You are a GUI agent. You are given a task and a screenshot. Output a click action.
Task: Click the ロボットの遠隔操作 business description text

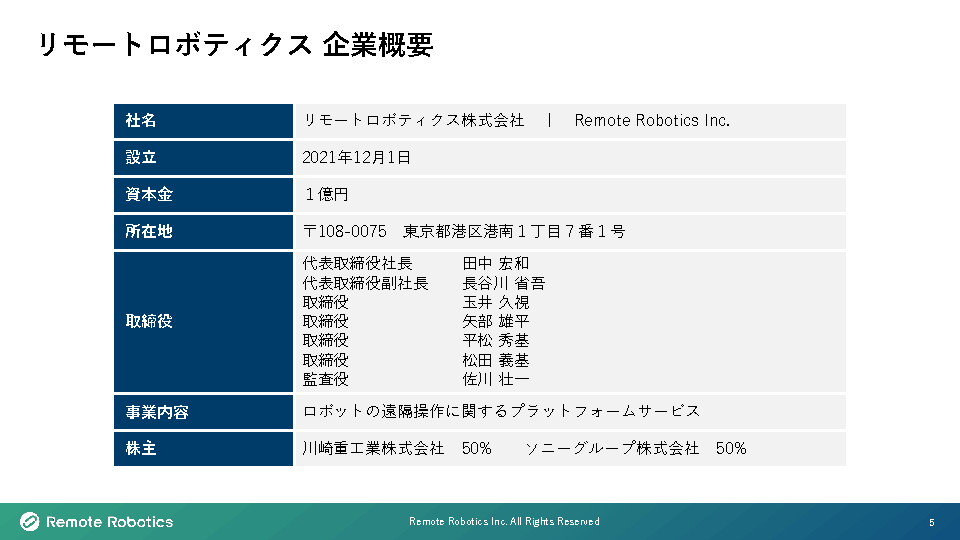[500, 411]
